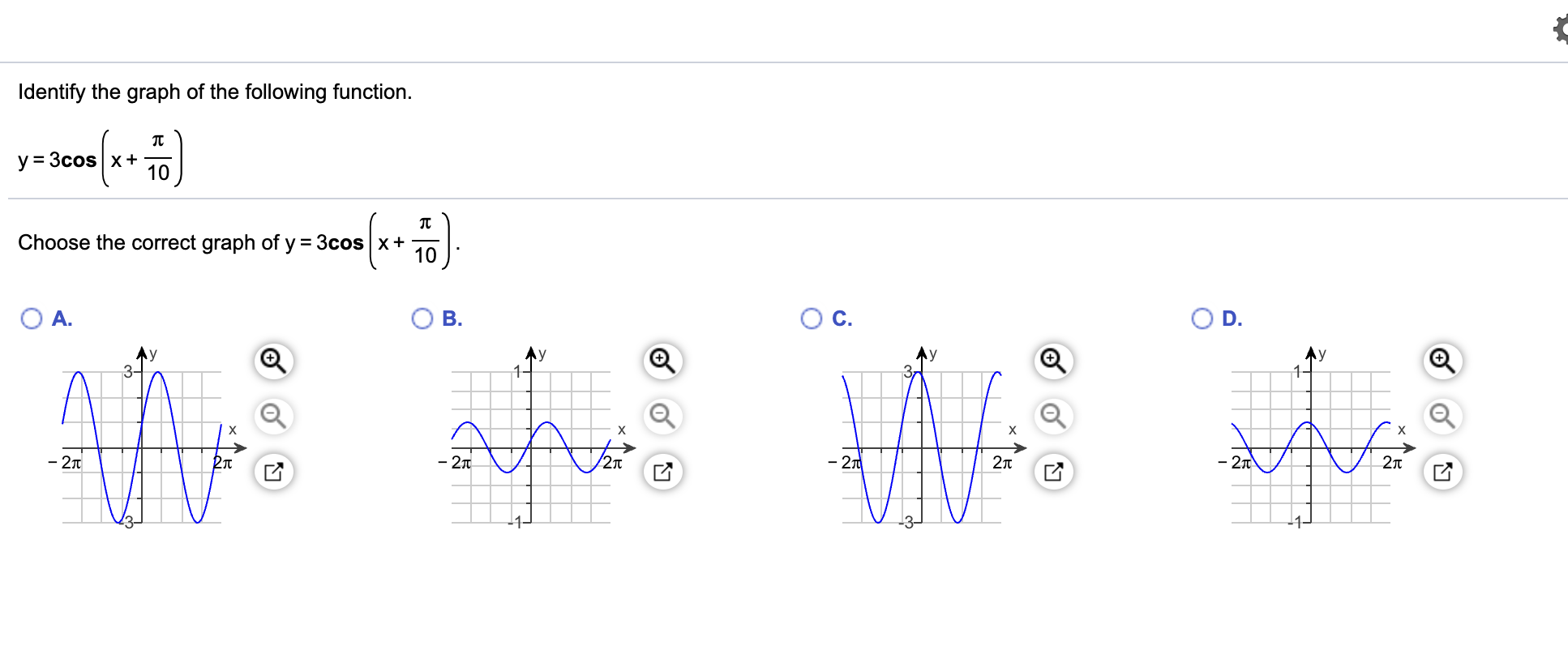Open the settings gear icon

(x=1561, y=30)
